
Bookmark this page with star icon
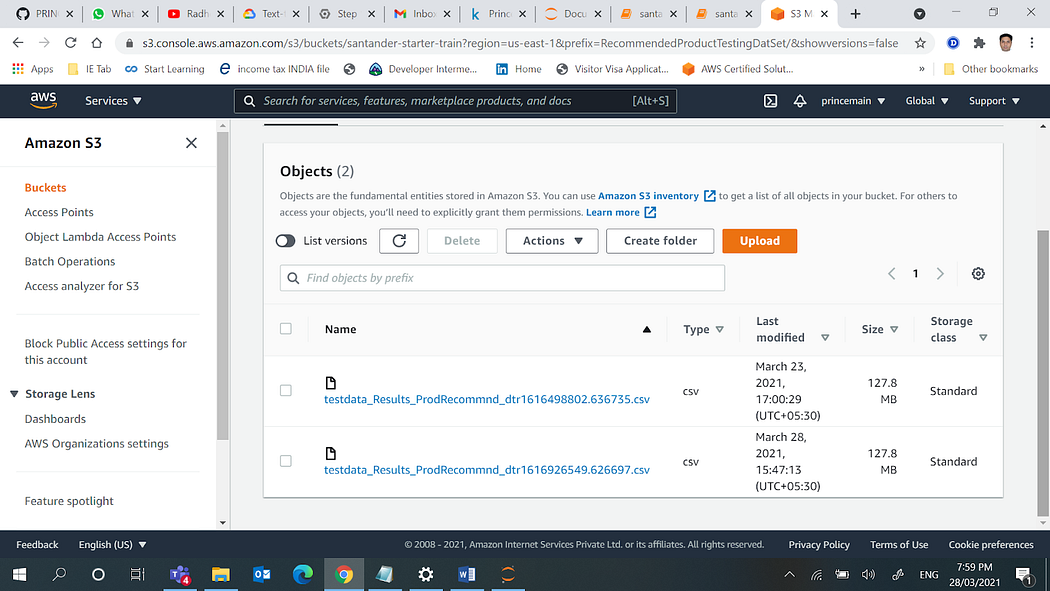point(920,43)
